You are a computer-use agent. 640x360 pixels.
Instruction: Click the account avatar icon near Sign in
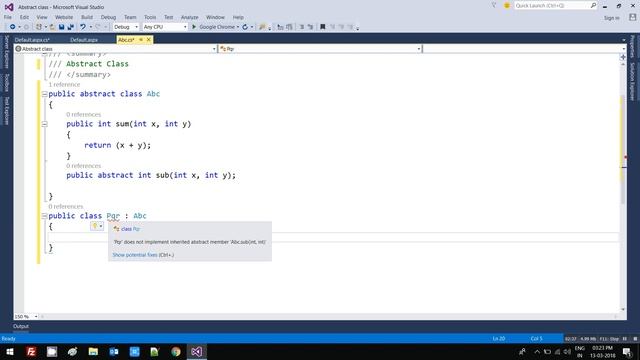(632, 17)
